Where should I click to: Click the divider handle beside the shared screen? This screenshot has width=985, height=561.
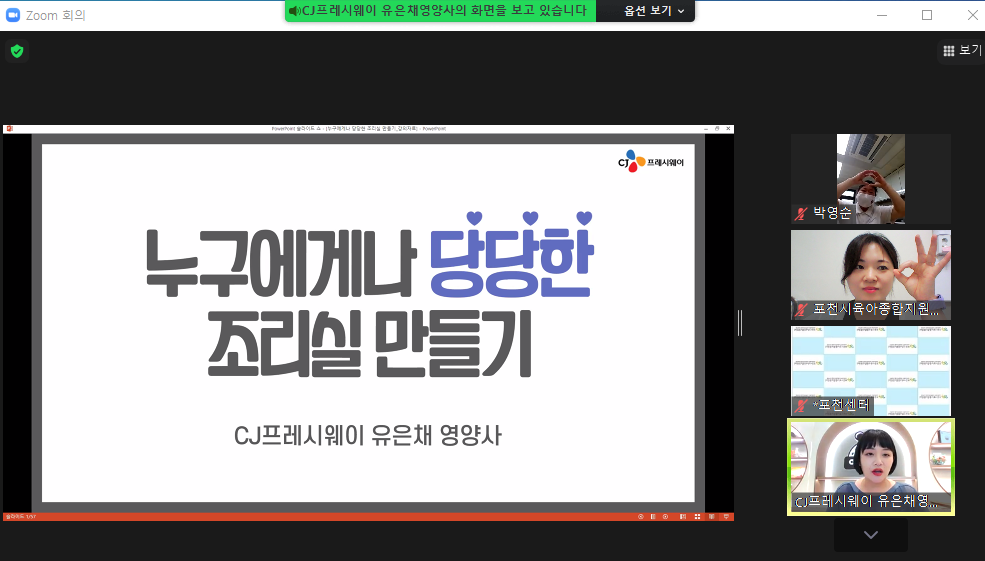pos(740,322)
